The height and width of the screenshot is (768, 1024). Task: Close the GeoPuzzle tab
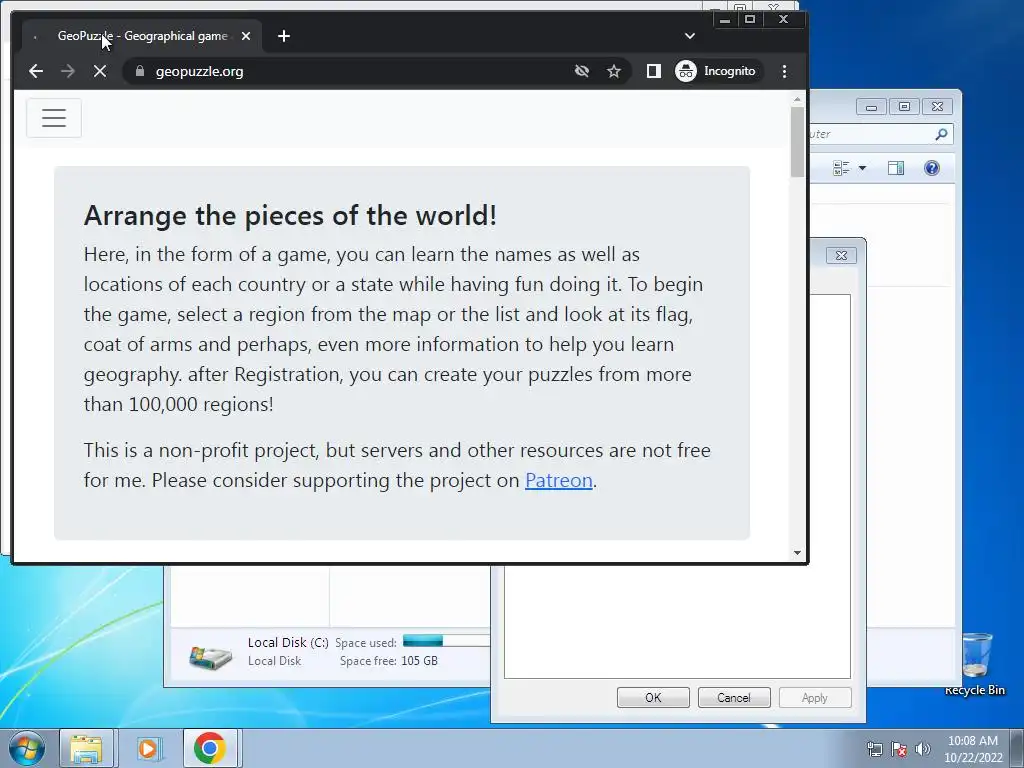(x=246, y=36)
